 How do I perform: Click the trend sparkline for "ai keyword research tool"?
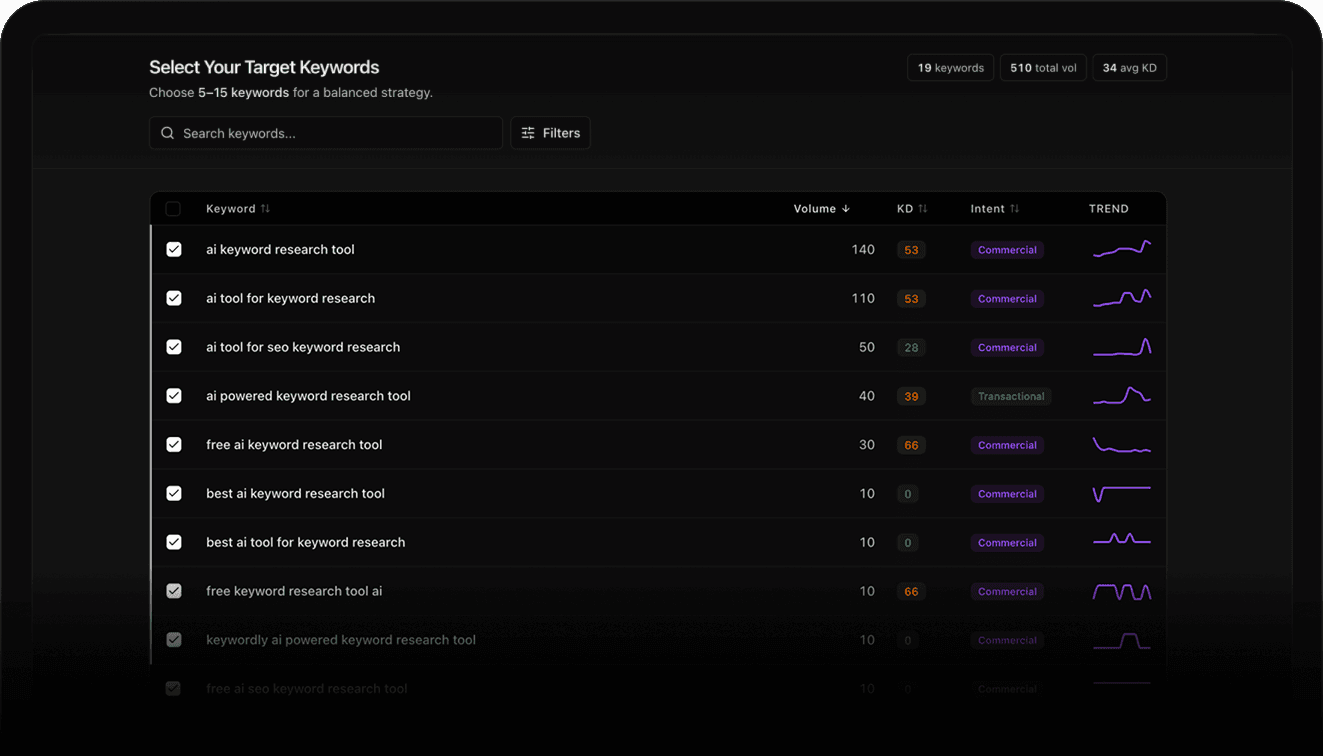(1122, 249)
